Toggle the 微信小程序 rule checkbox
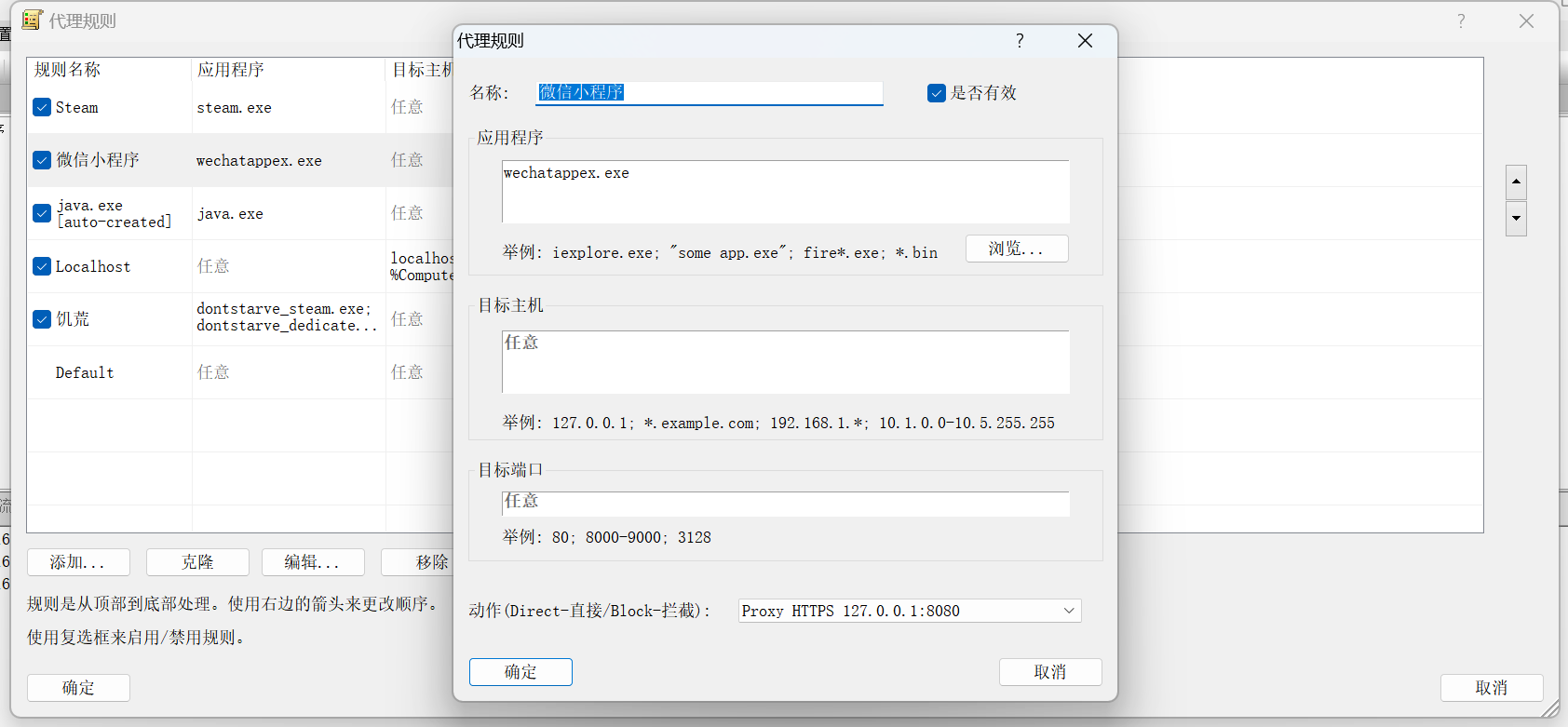This screenshot has height=727, width=1568. [42, 160]
